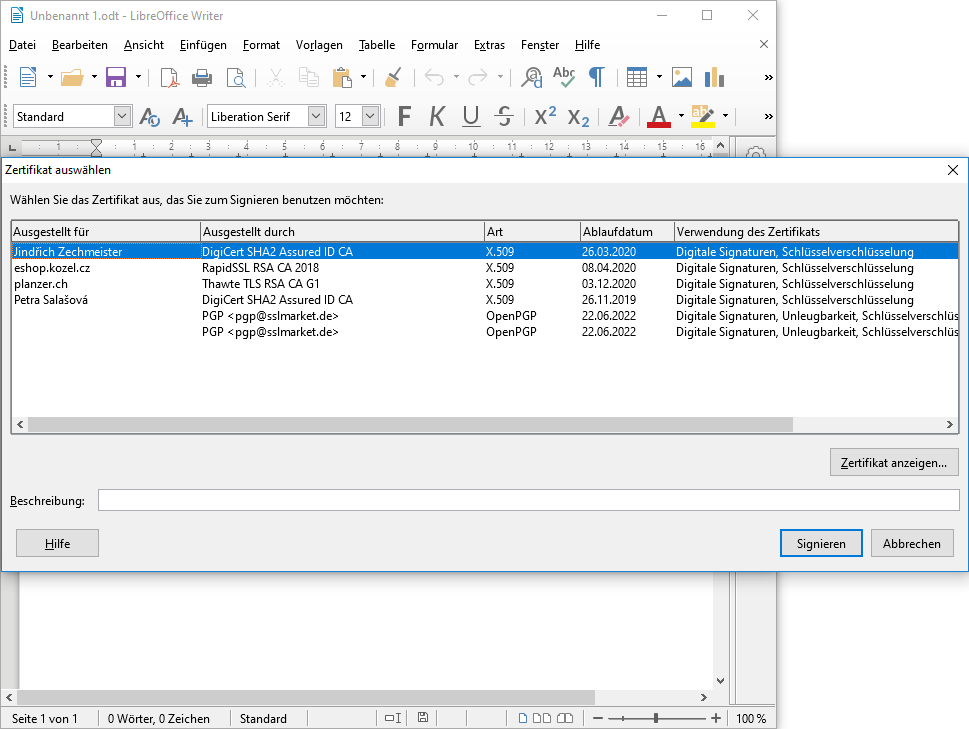Click the certificate list horizontal scrollbar
This screenshot has width=969, height=729.
pos(410,424)
